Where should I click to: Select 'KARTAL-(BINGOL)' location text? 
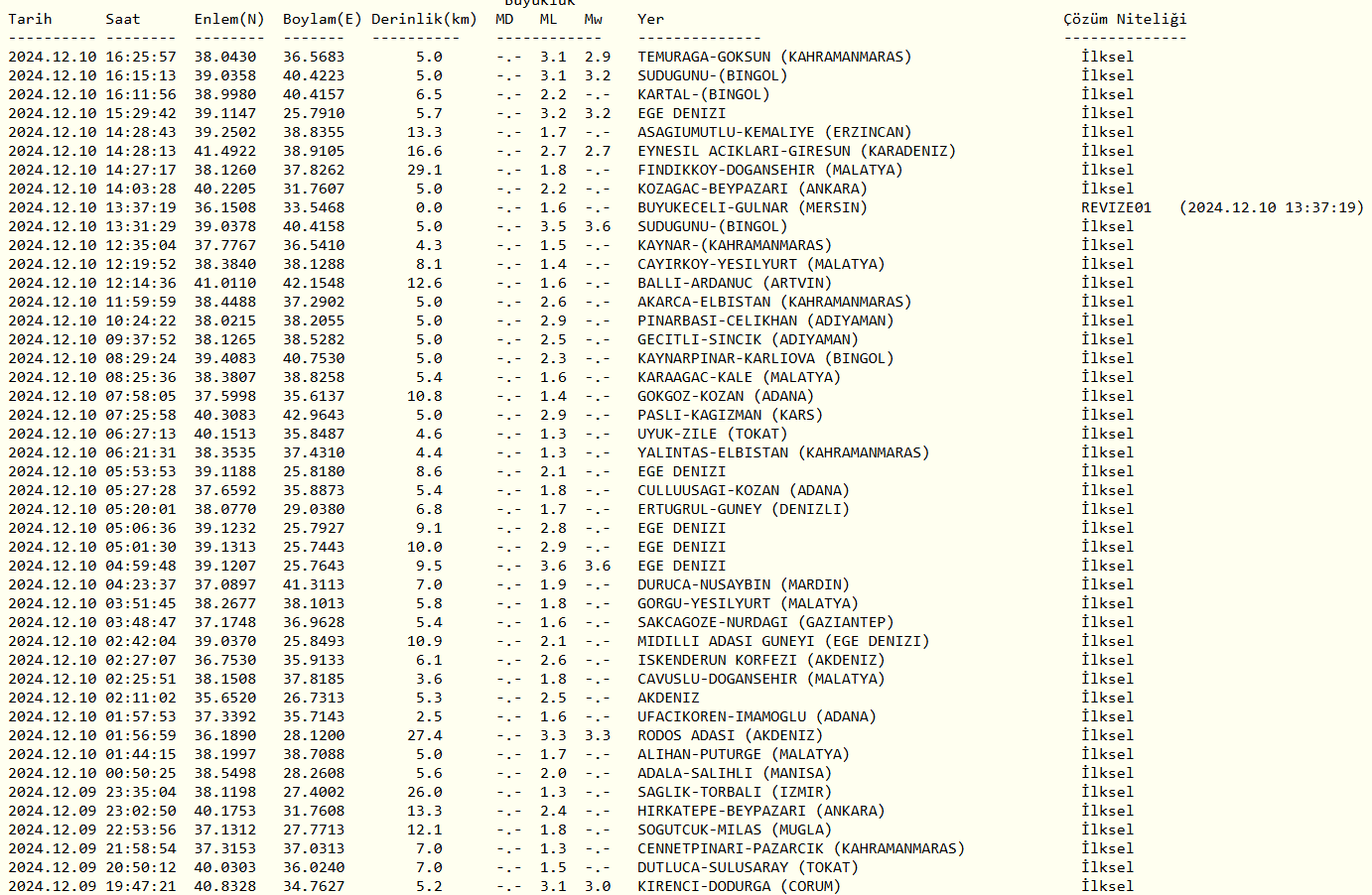[704, 94]
